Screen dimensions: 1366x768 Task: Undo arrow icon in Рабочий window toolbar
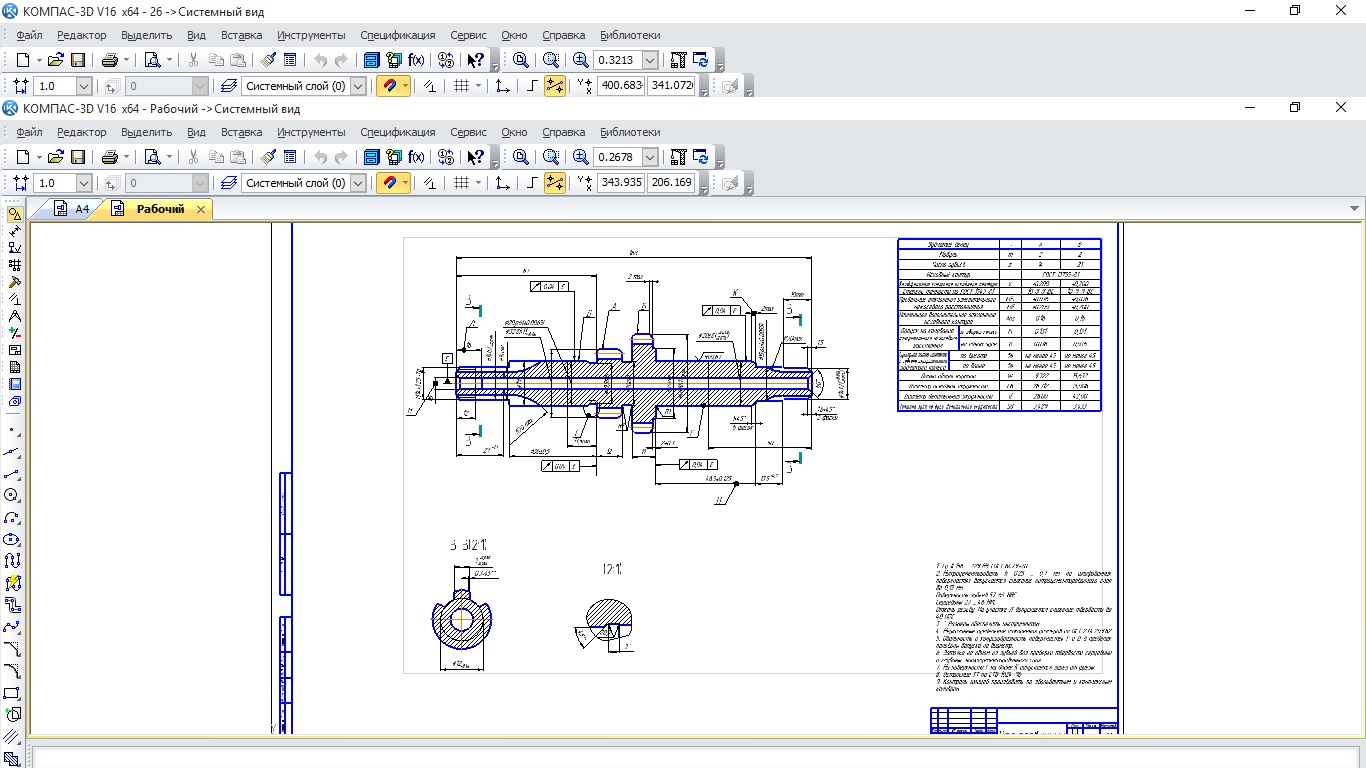(320, 157)
